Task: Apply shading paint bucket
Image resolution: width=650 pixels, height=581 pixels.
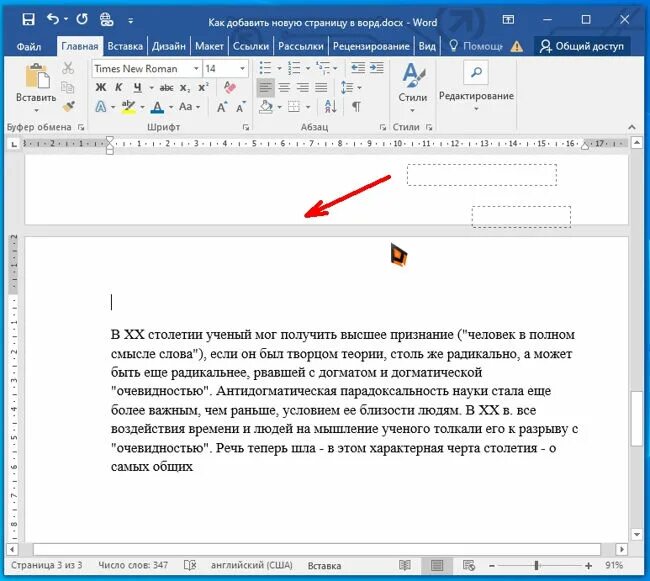Action: 266,107
